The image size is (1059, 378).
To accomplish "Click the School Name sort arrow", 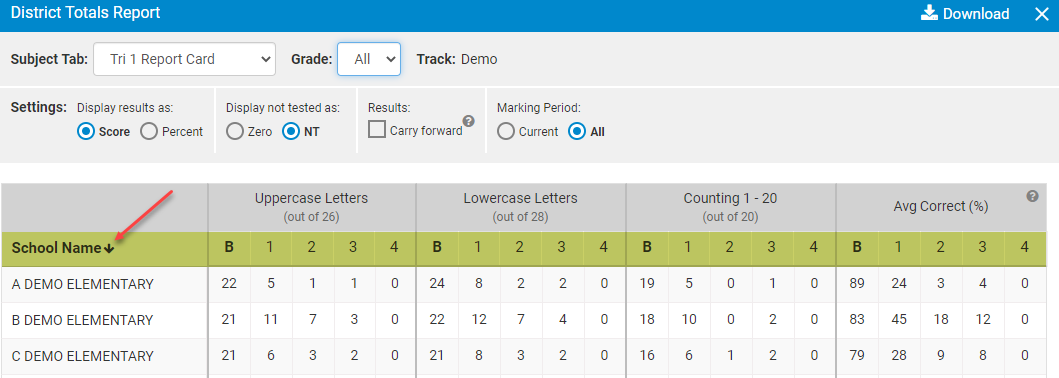I will (x=109, y=248).
